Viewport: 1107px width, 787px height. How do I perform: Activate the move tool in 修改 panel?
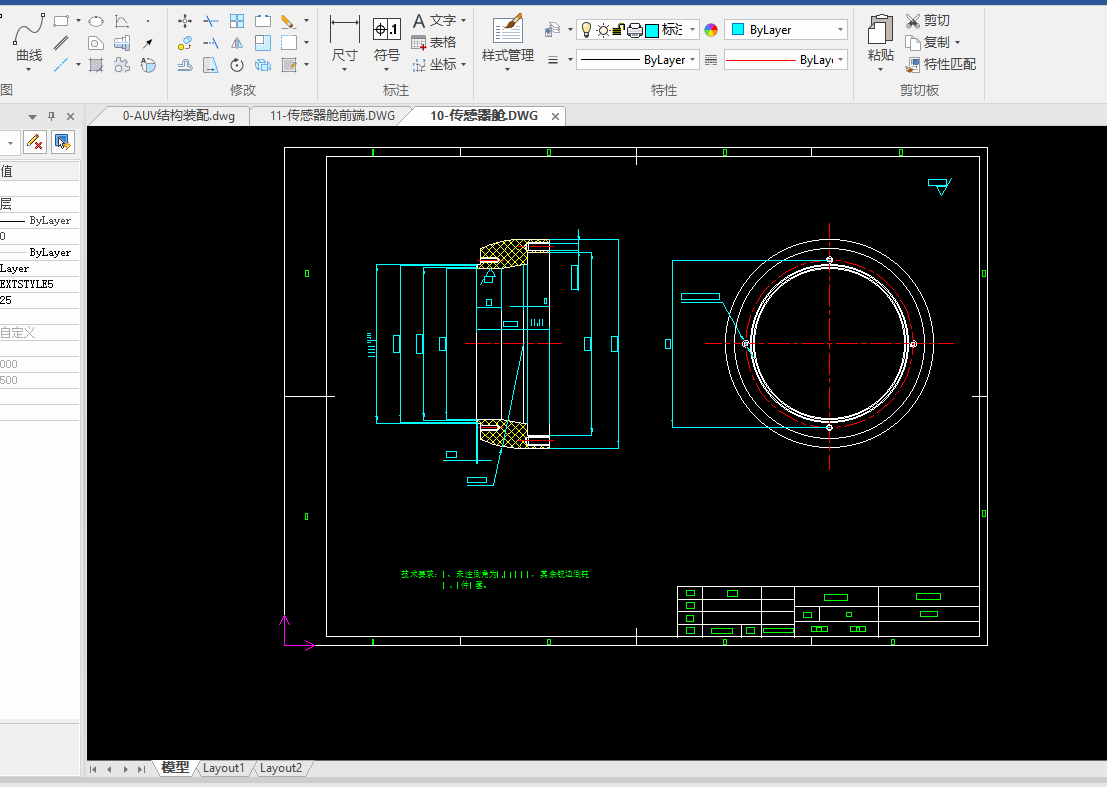[x=185, y=21]
